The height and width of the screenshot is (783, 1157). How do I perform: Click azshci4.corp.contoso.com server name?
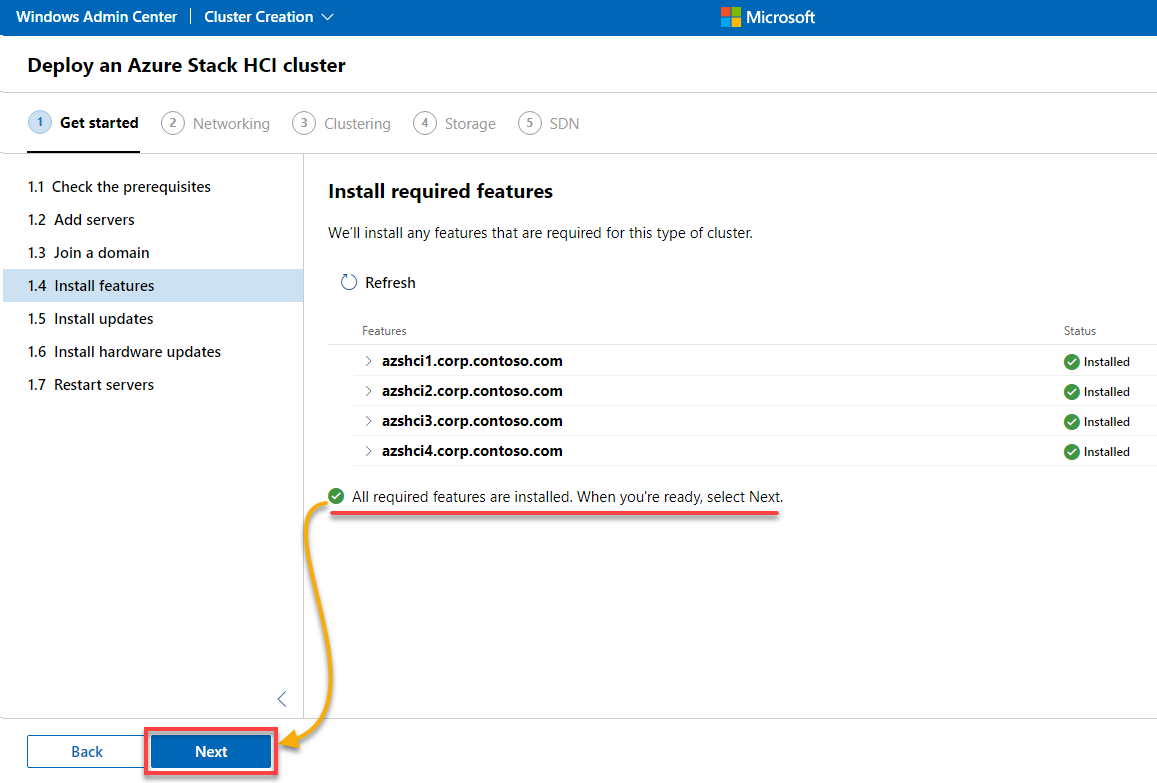tap(472, 451)
